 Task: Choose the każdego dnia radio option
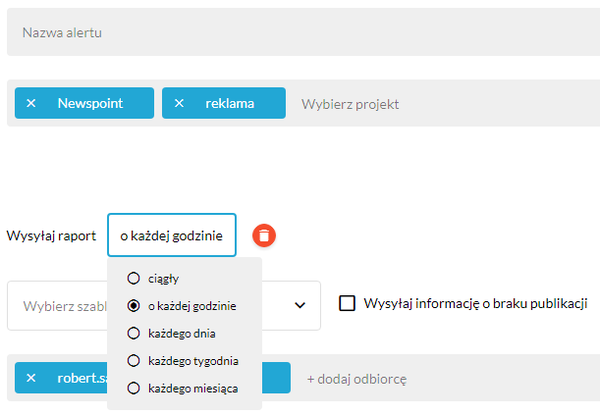pos(133,333)
